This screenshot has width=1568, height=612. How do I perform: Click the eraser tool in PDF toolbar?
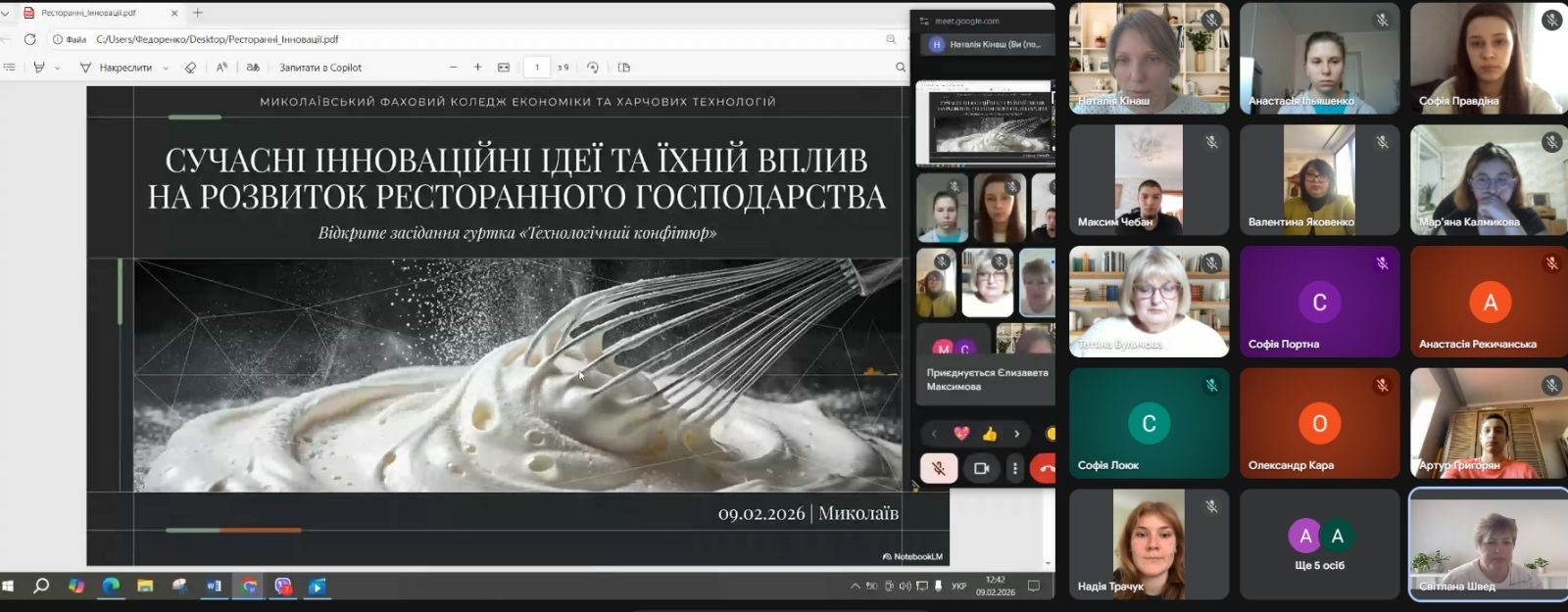click(x=190, y=68)
